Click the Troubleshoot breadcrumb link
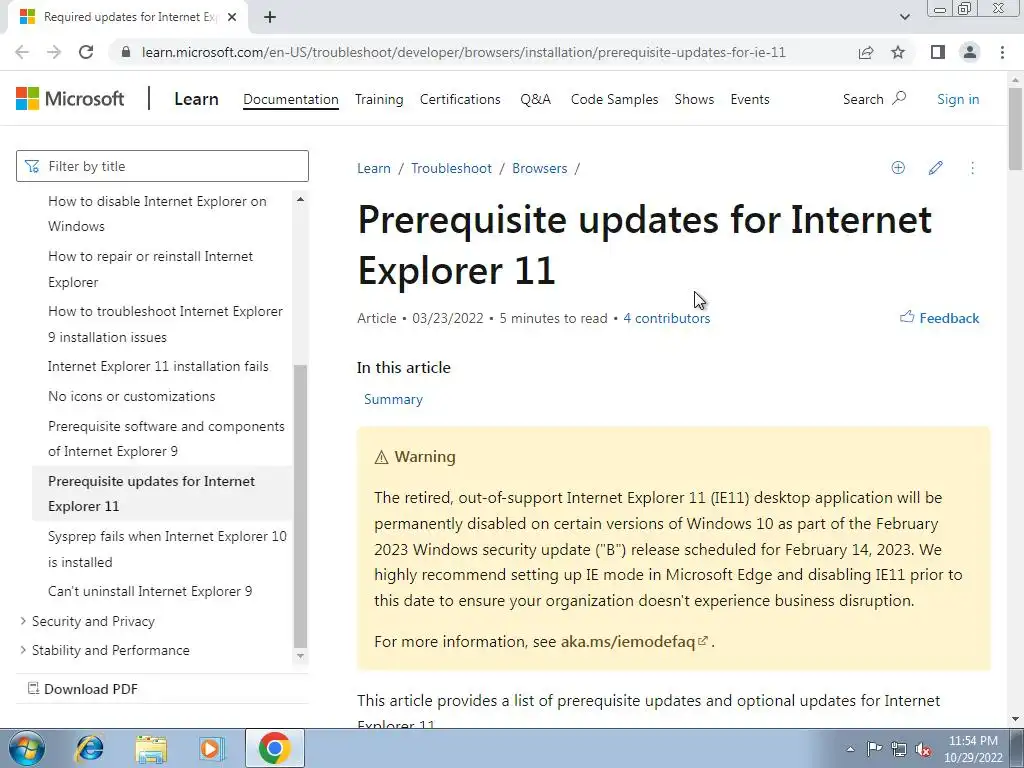 pyautogui.click(x=451, y=168)
